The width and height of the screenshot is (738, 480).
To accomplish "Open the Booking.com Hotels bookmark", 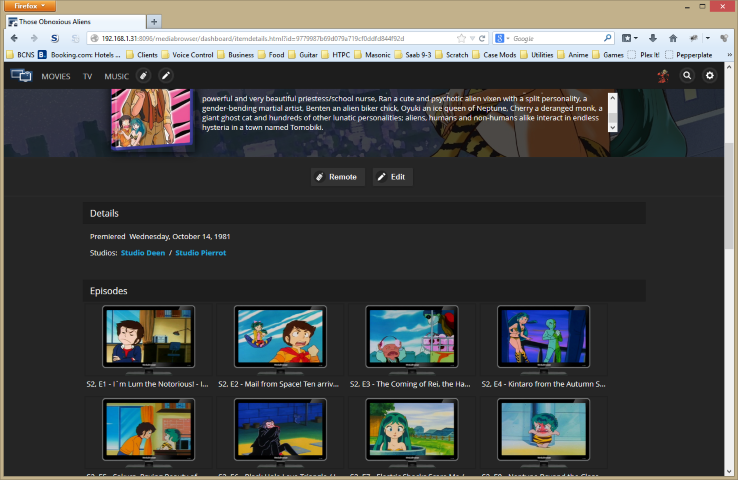I will tap(80, 55).
